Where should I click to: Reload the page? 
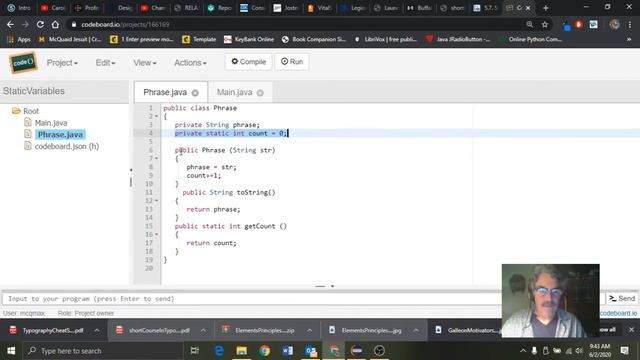click(40, 24)
